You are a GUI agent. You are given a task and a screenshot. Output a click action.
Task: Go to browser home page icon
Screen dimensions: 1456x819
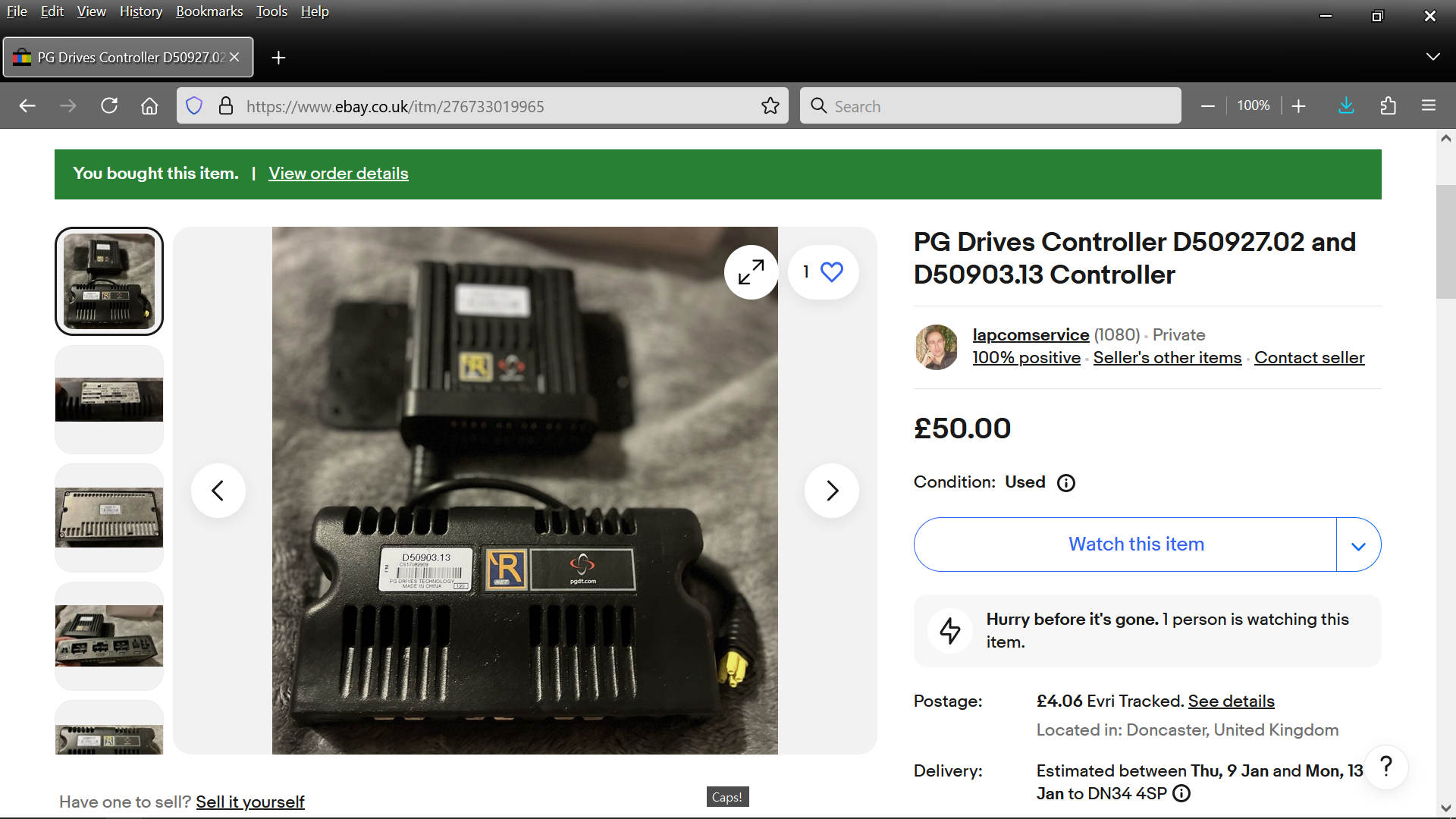click(x=149, y=106)
